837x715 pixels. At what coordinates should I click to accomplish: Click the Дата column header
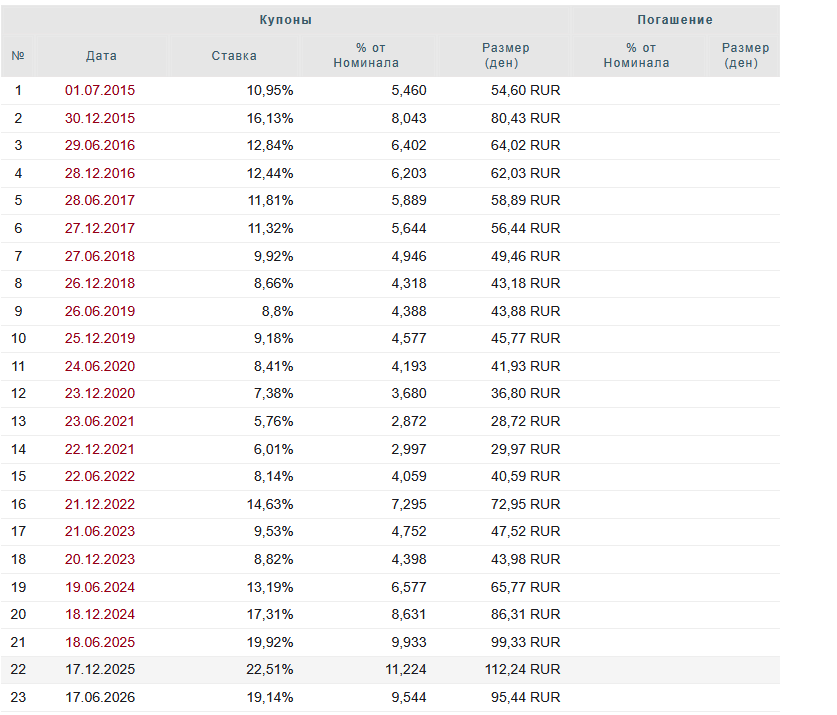[x=101, y=56]
